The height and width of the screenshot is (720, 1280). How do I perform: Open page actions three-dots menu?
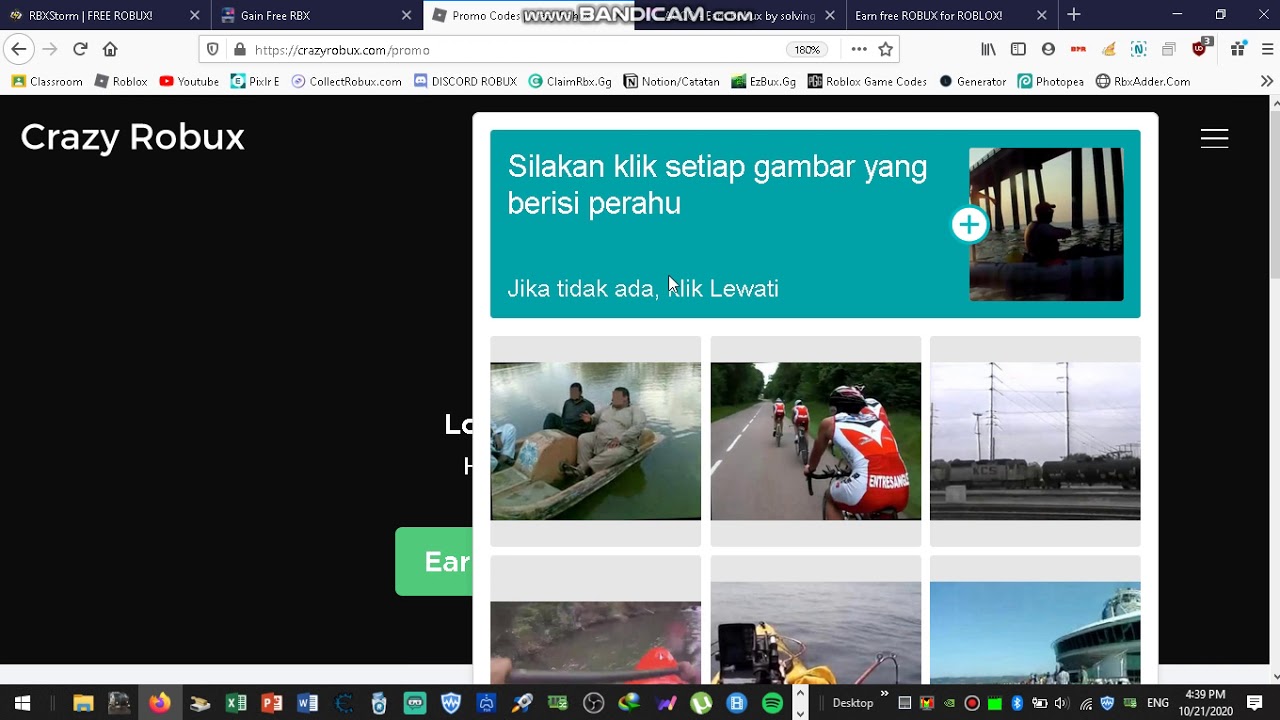click(x=859, y=49)
